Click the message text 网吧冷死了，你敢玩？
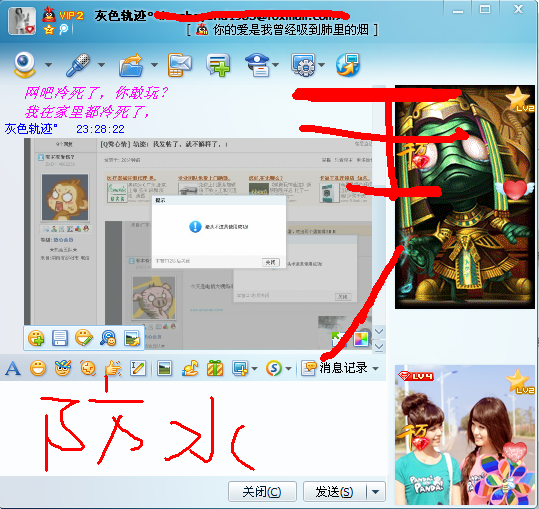Screen dimensions: 539x509 (96, 93)
